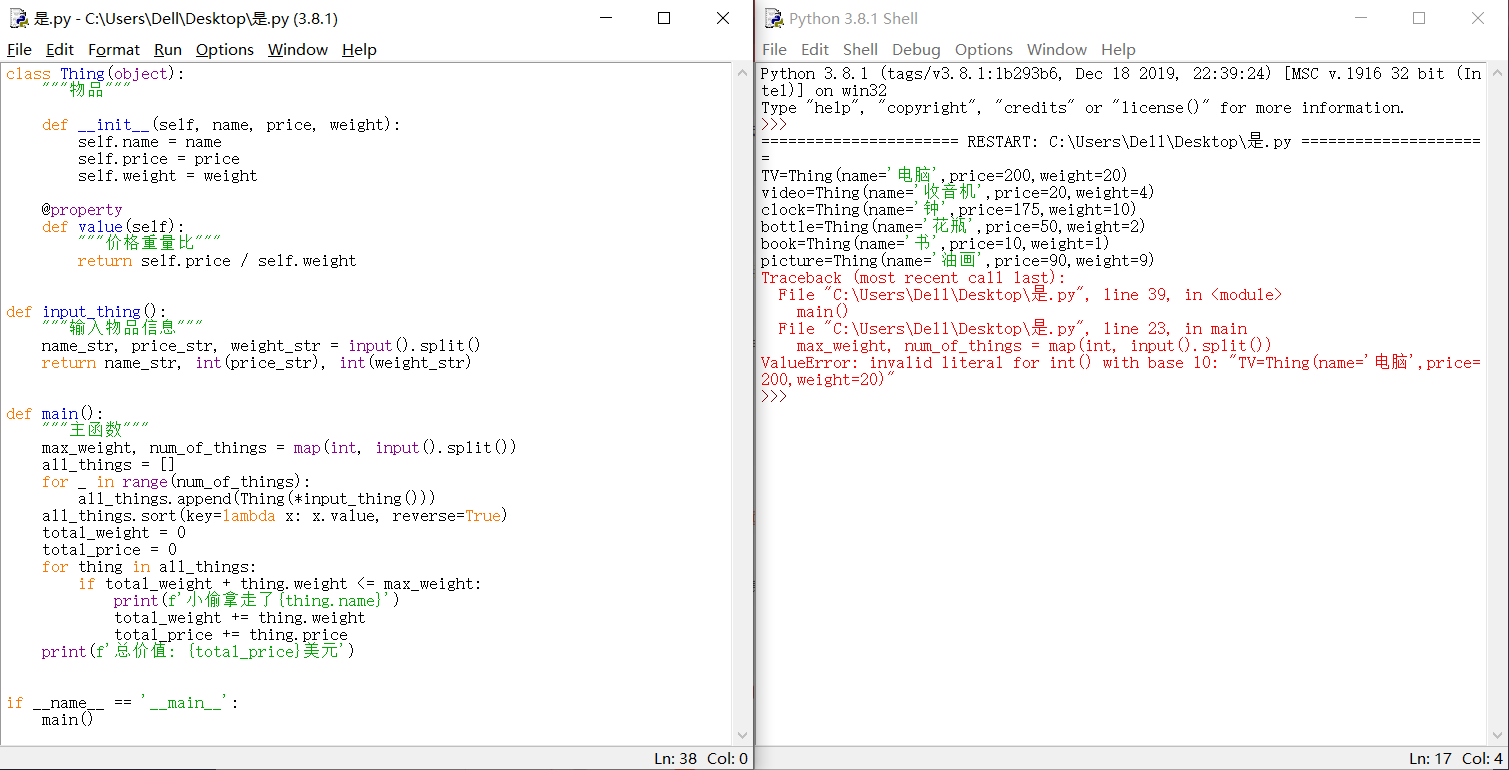Click the Shell line starting with 'TV=Thing'
Screen dimensions: 1509x770
pyautogui.click(x=944, y=176)
